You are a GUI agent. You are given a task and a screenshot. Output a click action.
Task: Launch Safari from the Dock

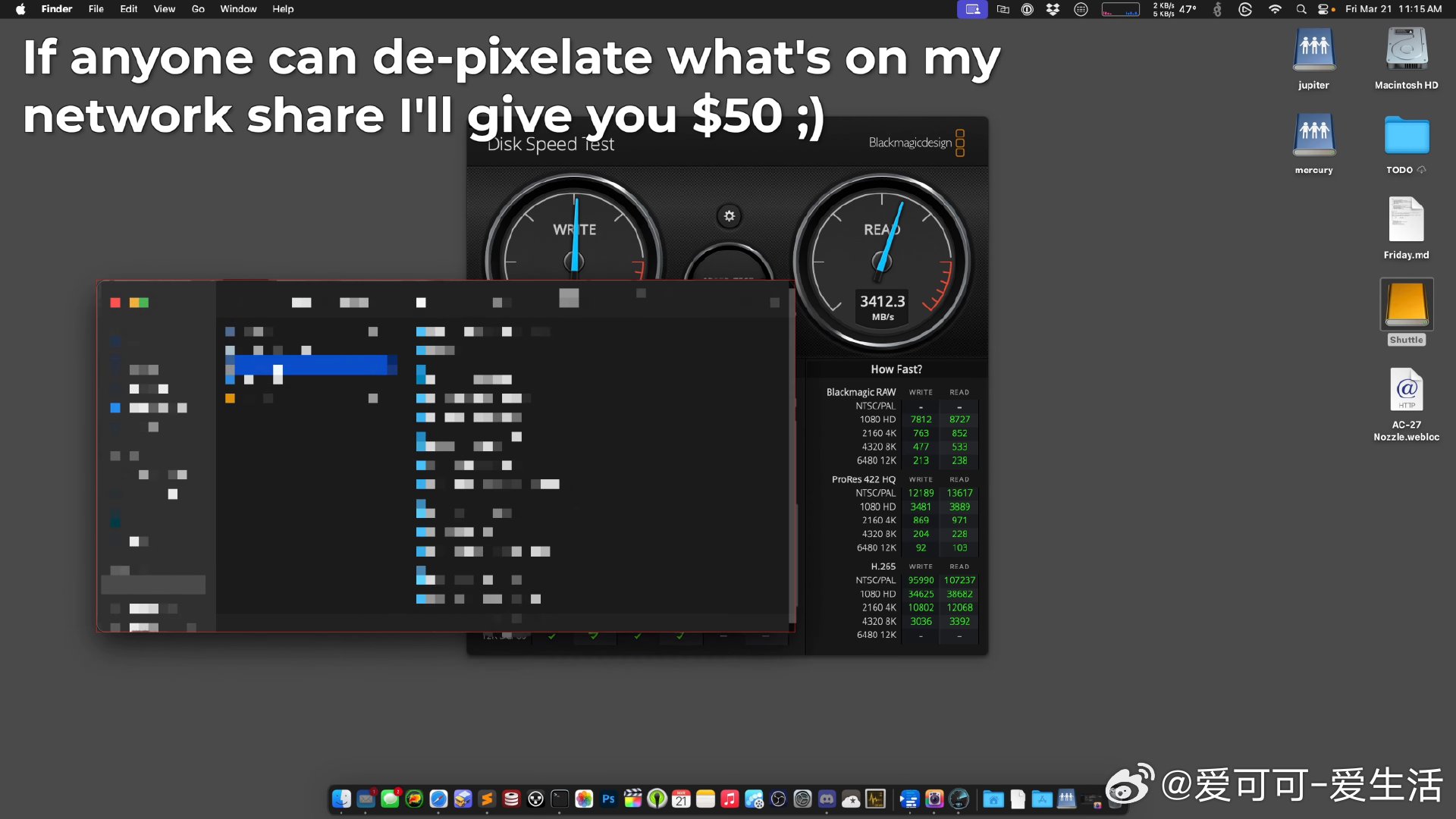[x=438, y=799]
